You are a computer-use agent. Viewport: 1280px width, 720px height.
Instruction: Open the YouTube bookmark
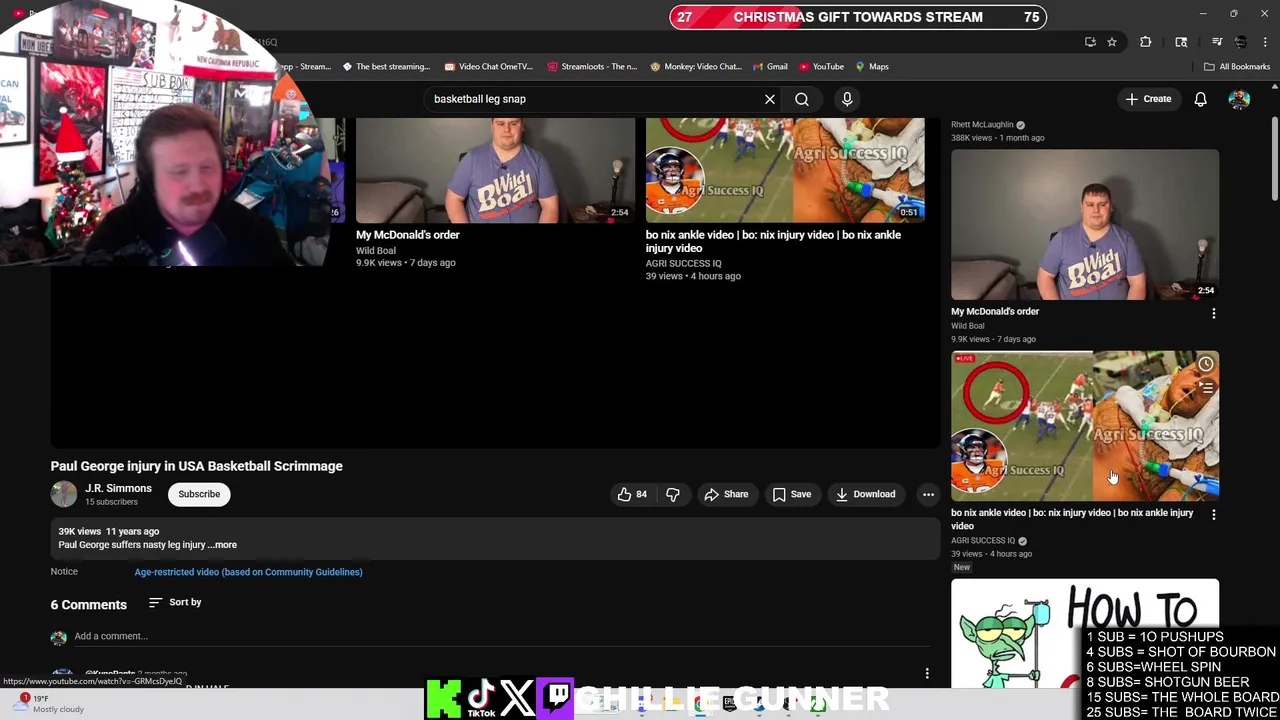coord(821,67)
